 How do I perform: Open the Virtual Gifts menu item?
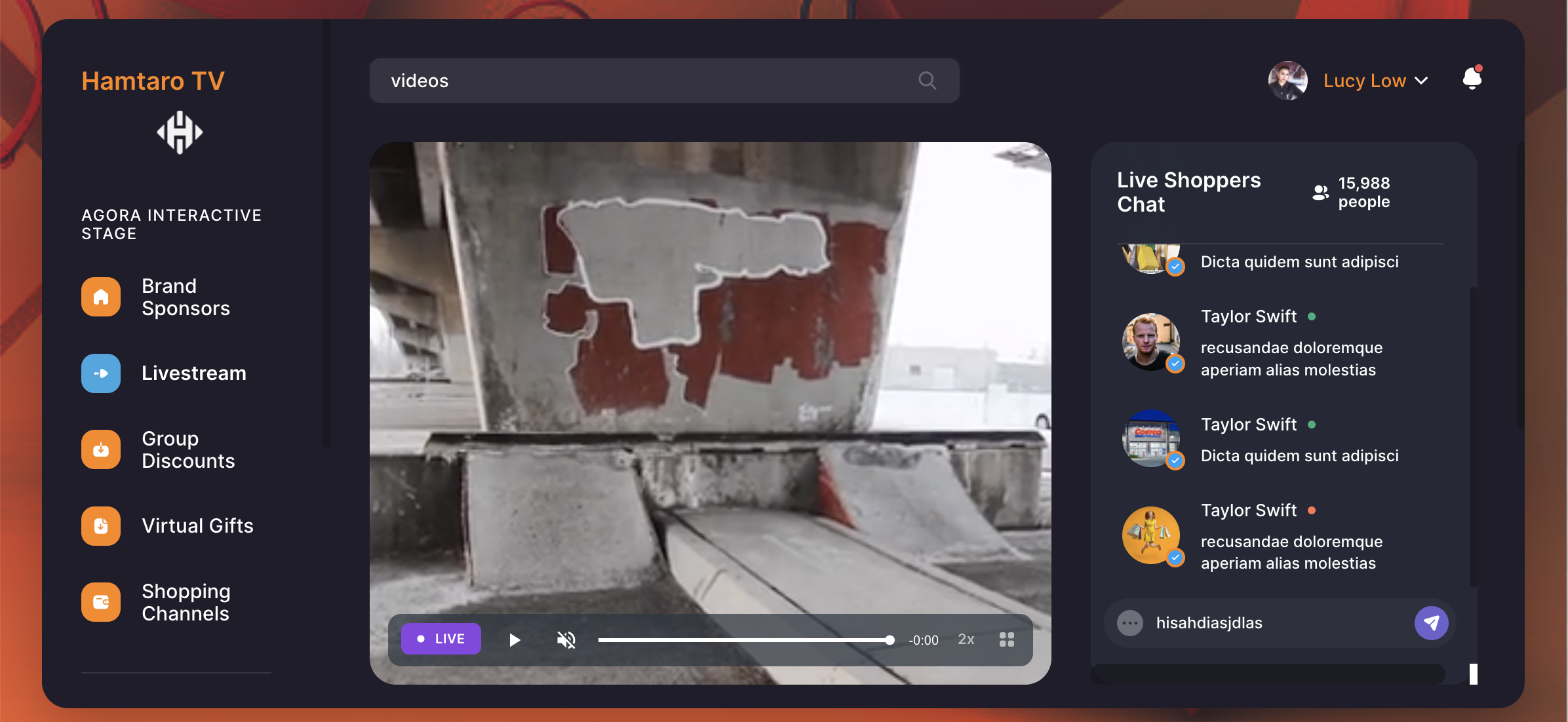(197, 525)
